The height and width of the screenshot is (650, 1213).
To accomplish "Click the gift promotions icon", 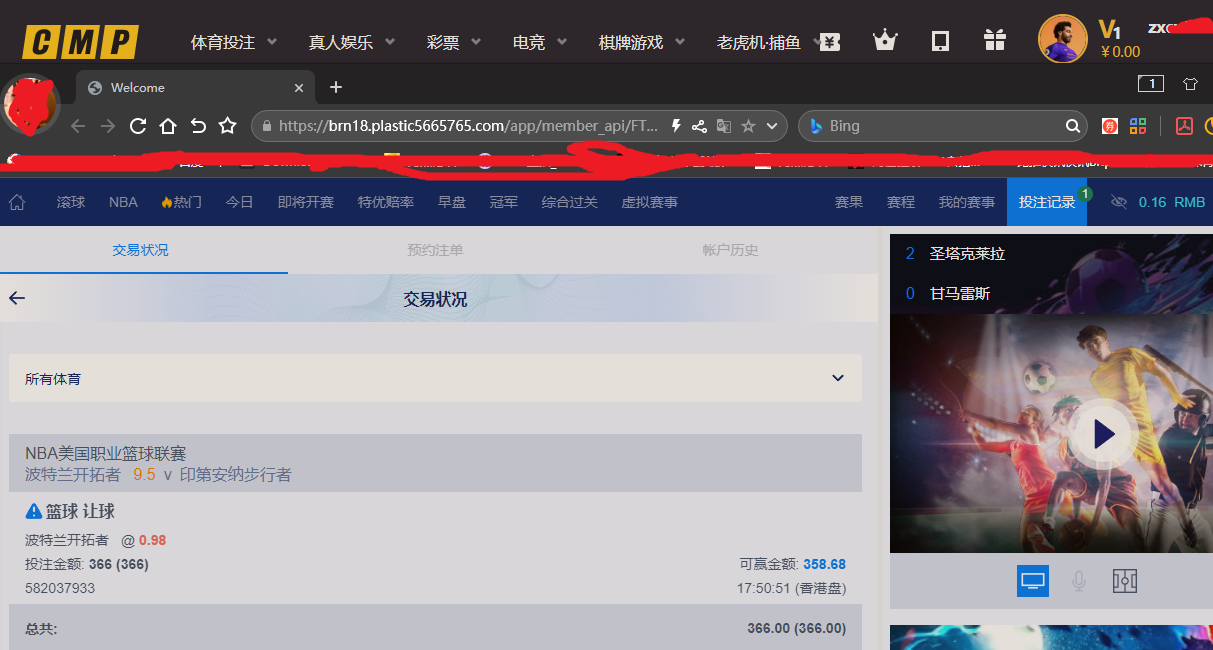I will coord(994,40).
